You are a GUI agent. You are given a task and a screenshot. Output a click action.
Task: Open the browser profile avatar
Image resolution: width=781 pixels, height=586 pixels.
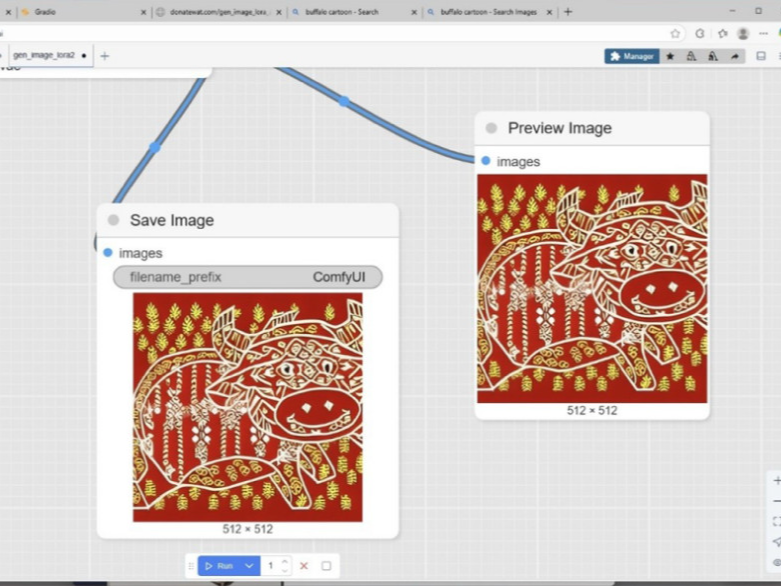click(743, 33)
